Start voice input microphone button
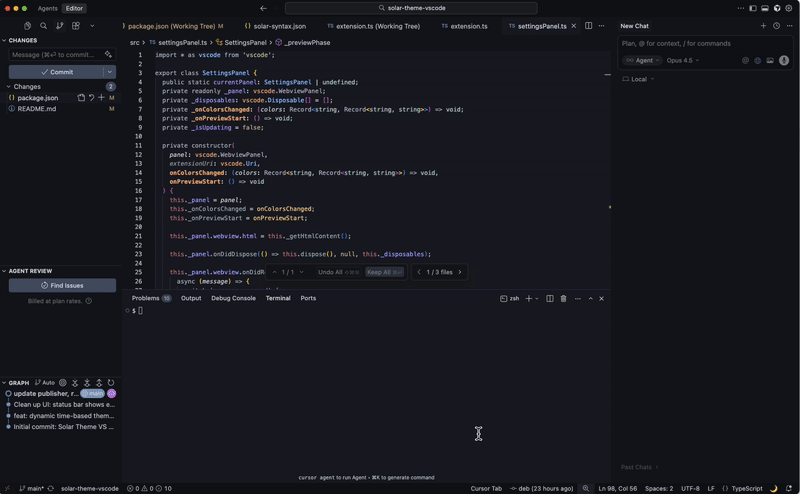Viewport: 800px width, 494px height. (784, 60)
